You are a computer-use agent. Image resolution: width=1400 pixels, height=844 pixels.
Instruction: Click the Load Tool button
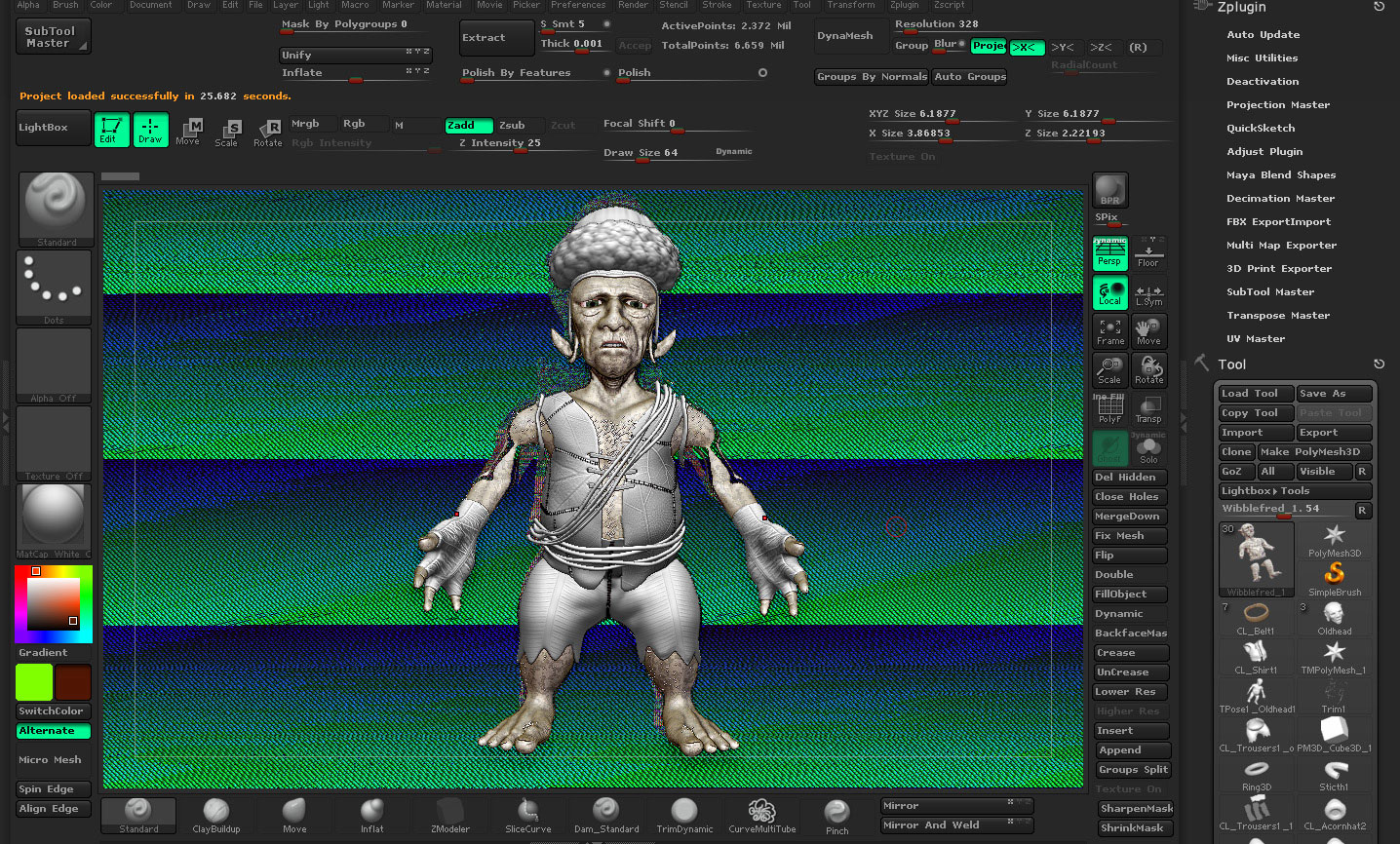click(1256, 394)
